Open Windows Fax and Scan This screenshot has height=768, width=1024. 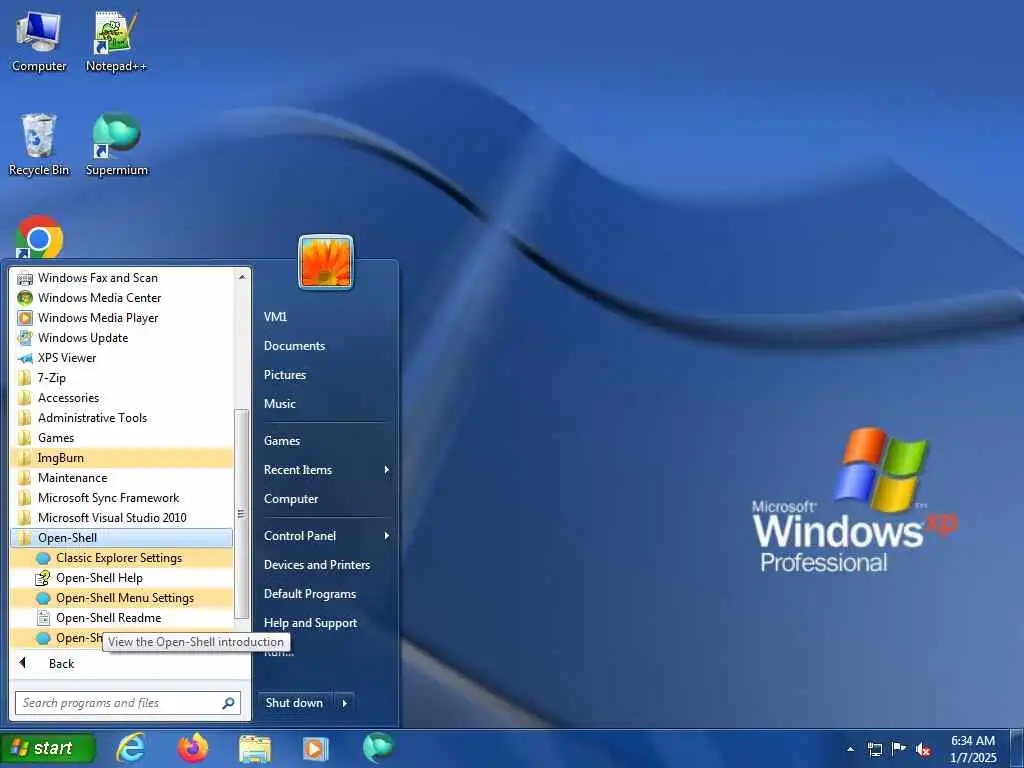(122, 278)
